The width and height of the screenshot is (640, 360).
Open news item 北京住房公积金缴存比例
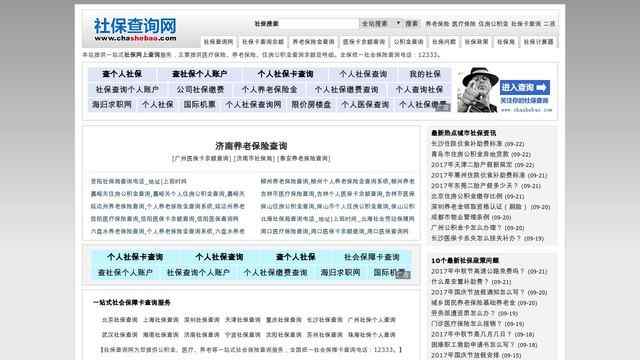[x=467, y=196]
